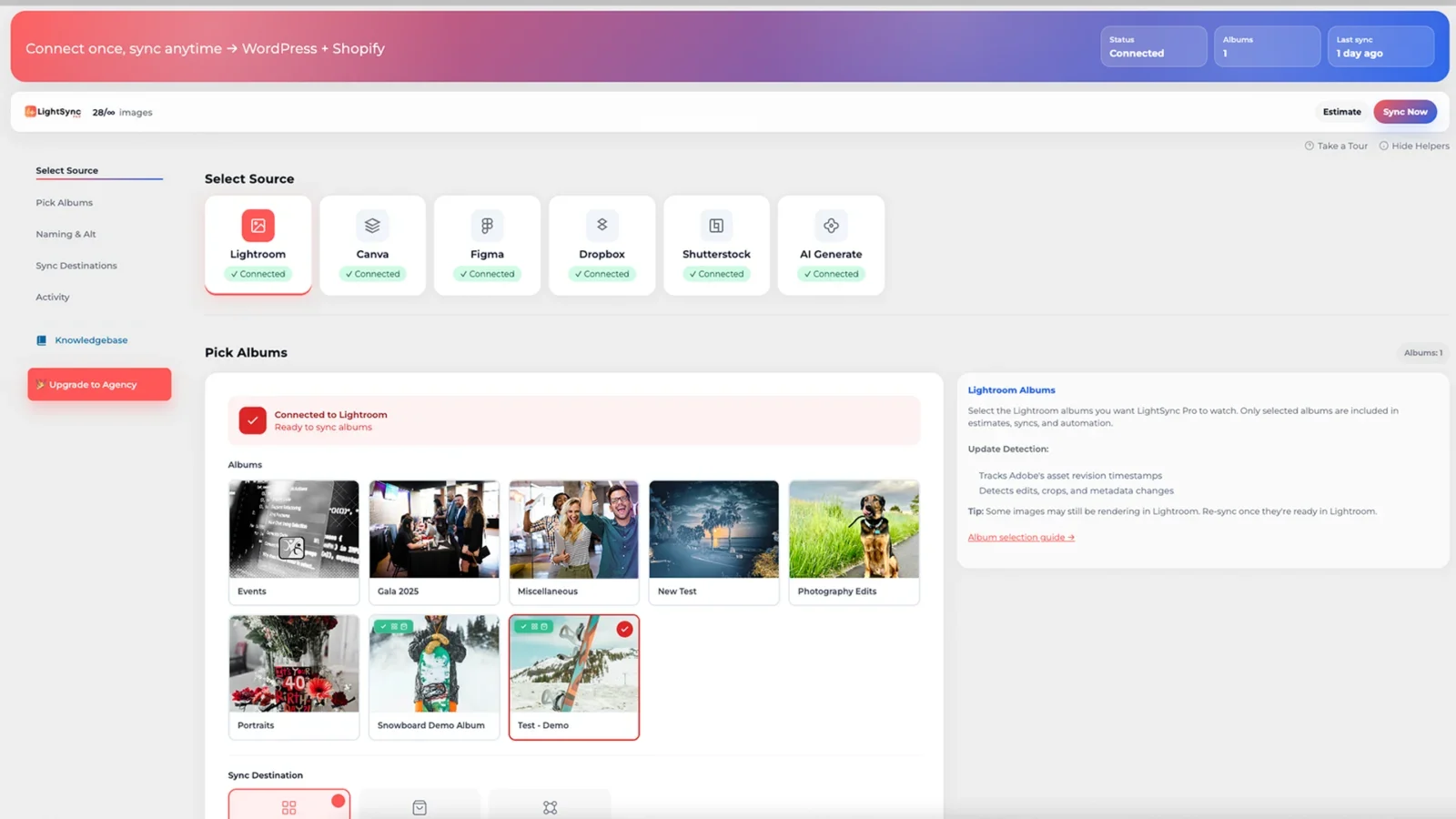Click the Canva Connected status badge
This screenshot has height=819, width=1456.
click(x=372, y=274)
